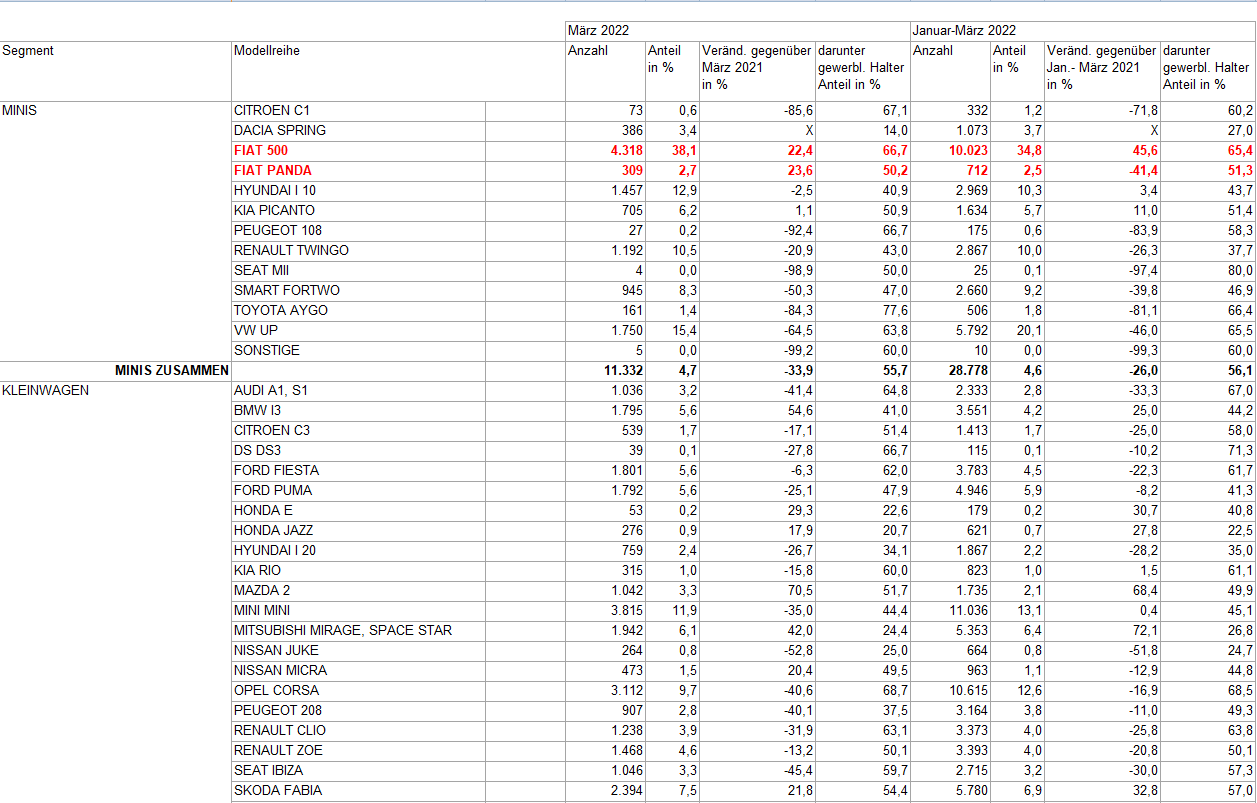Click the MITSUBISHI MIRAGE, SPACE STAR cell
This screenshot has height=803, width=1257.
coord(343,630)
